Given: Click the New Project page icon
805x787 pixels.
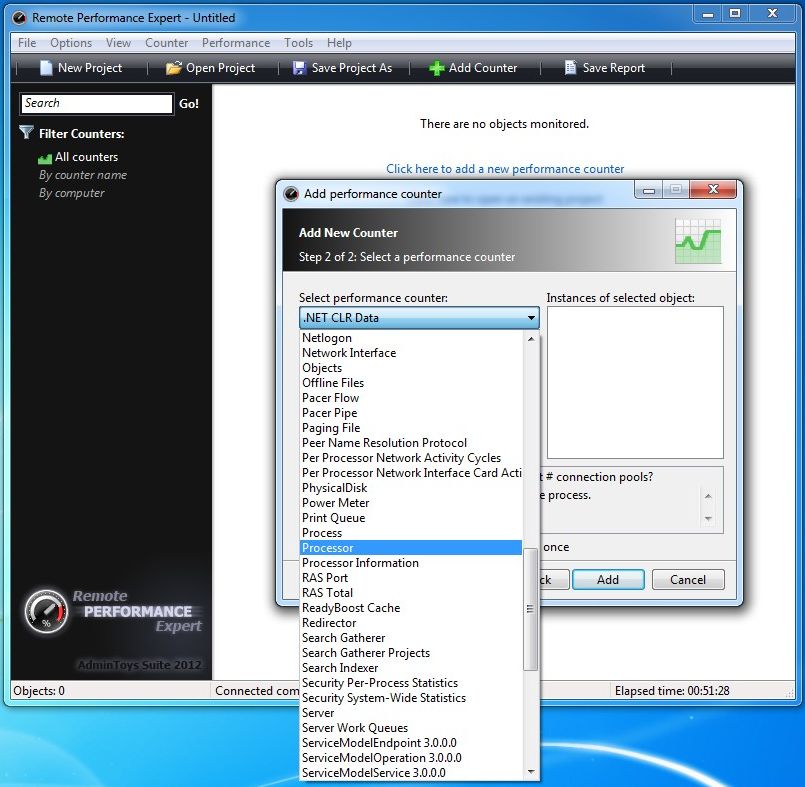Looking at the screenshot, I should 46,68.
